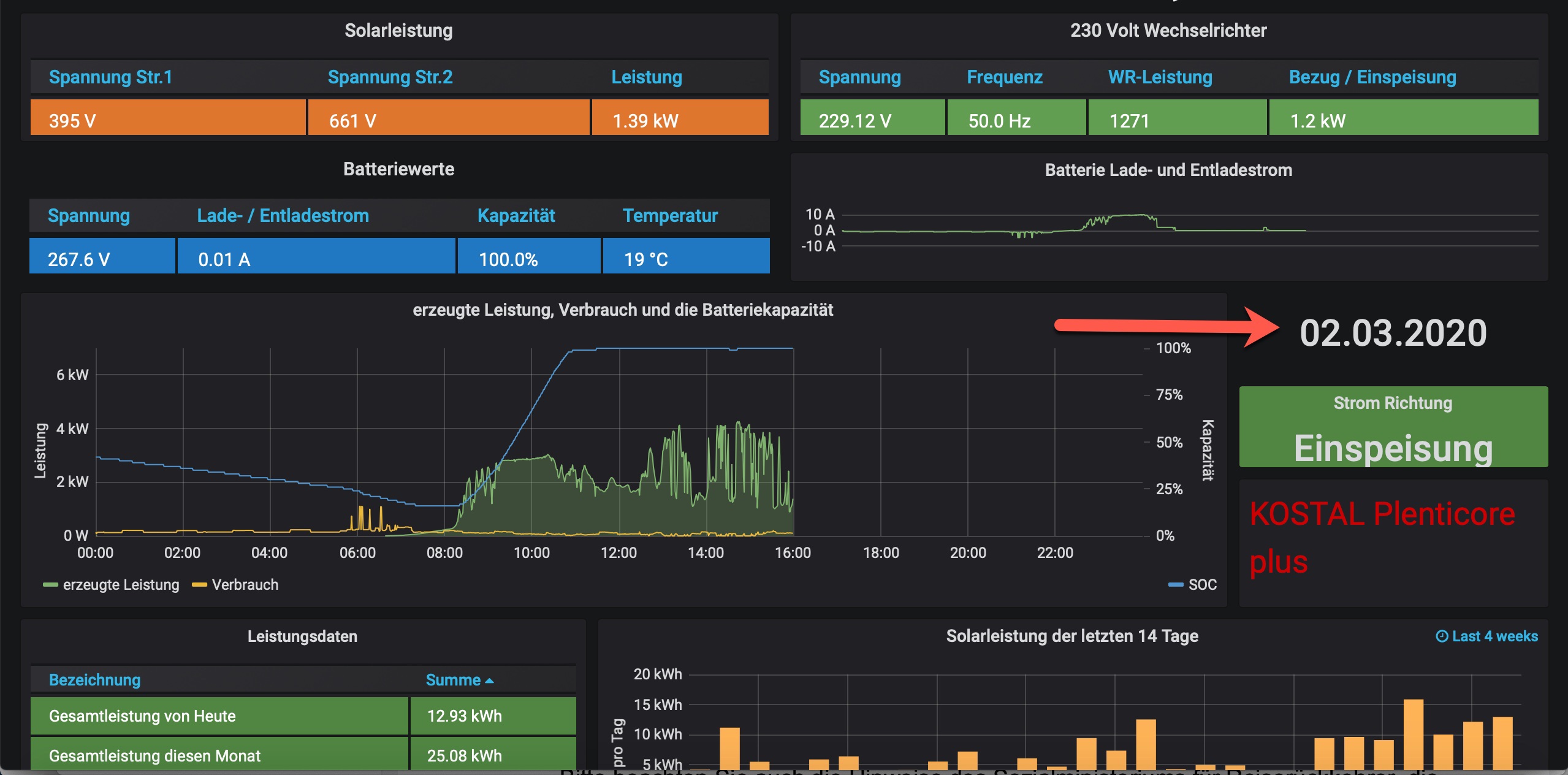1568x775 pixels.
Task: Click the green erzeugte Leistung legend swatch
Action: click(x=50, y=585)
